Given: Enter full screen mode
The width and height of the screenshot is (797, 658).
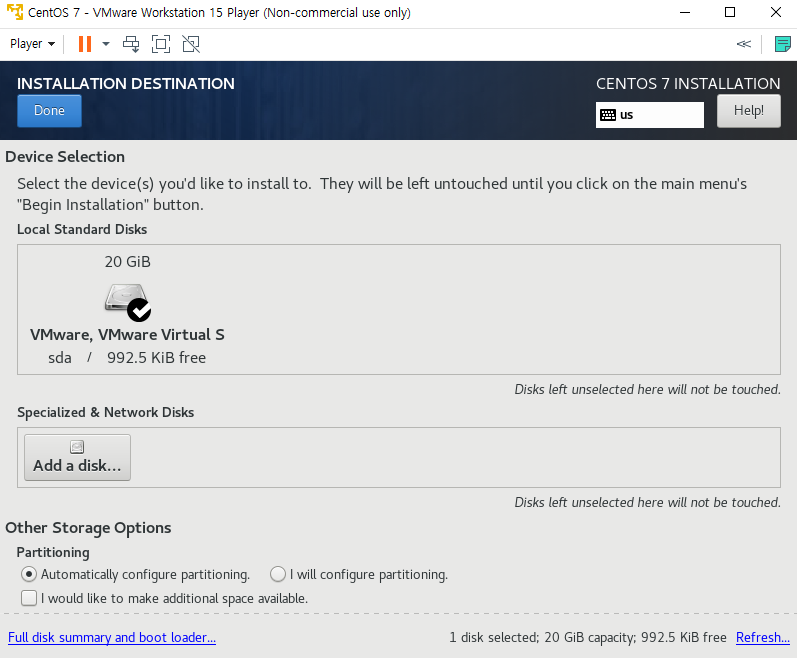Looking at the screenshot, I should click(x=161, y=44).
